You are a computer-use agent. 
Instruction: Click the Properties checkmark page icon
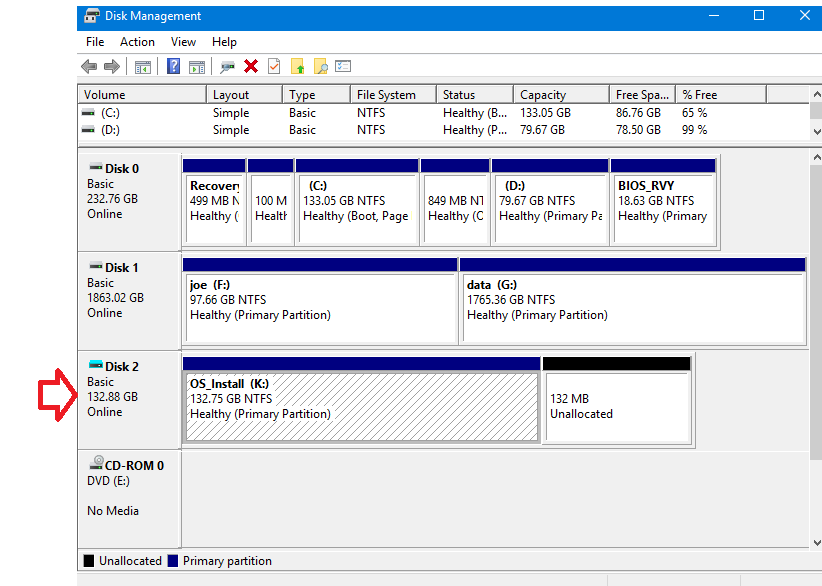274,67
